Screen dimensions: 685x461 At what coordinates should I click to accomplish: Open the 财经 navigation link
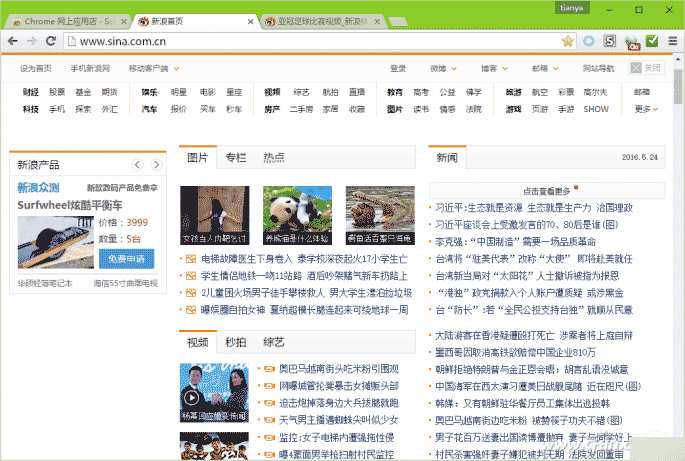[x=31, y=92]
